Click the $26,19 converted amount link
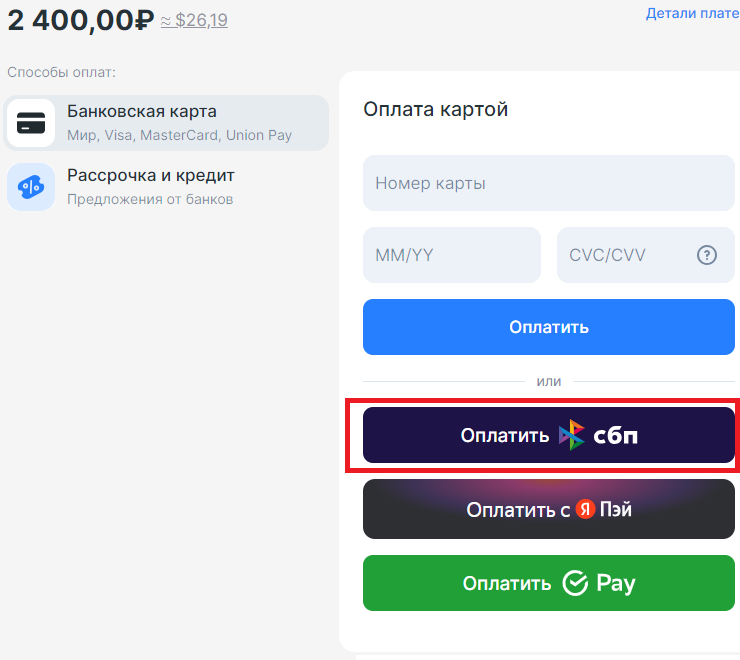 point(201,19)
